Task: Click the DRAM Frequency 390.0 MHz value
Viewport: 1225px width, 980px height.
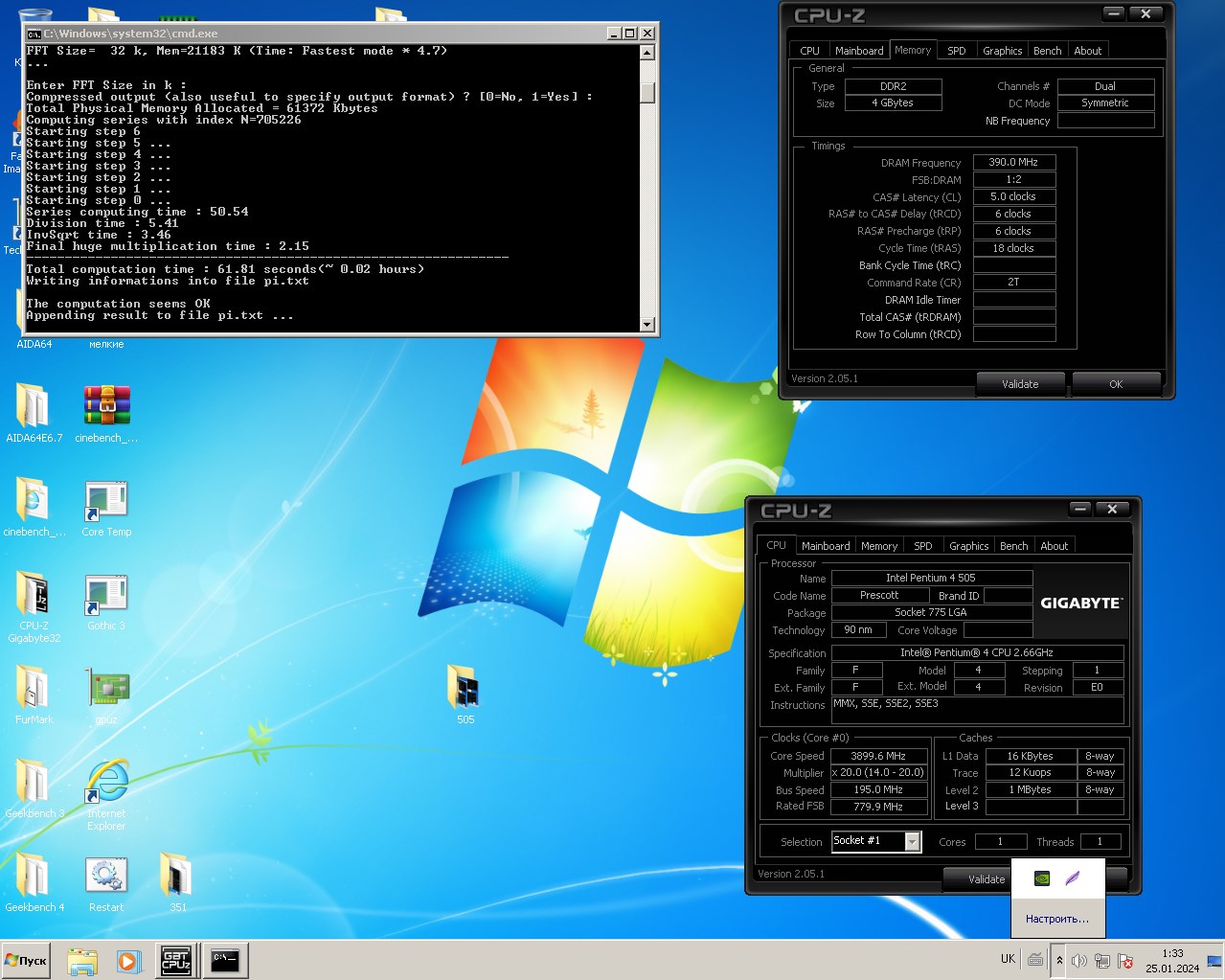Action: (x=1014, y=163)
